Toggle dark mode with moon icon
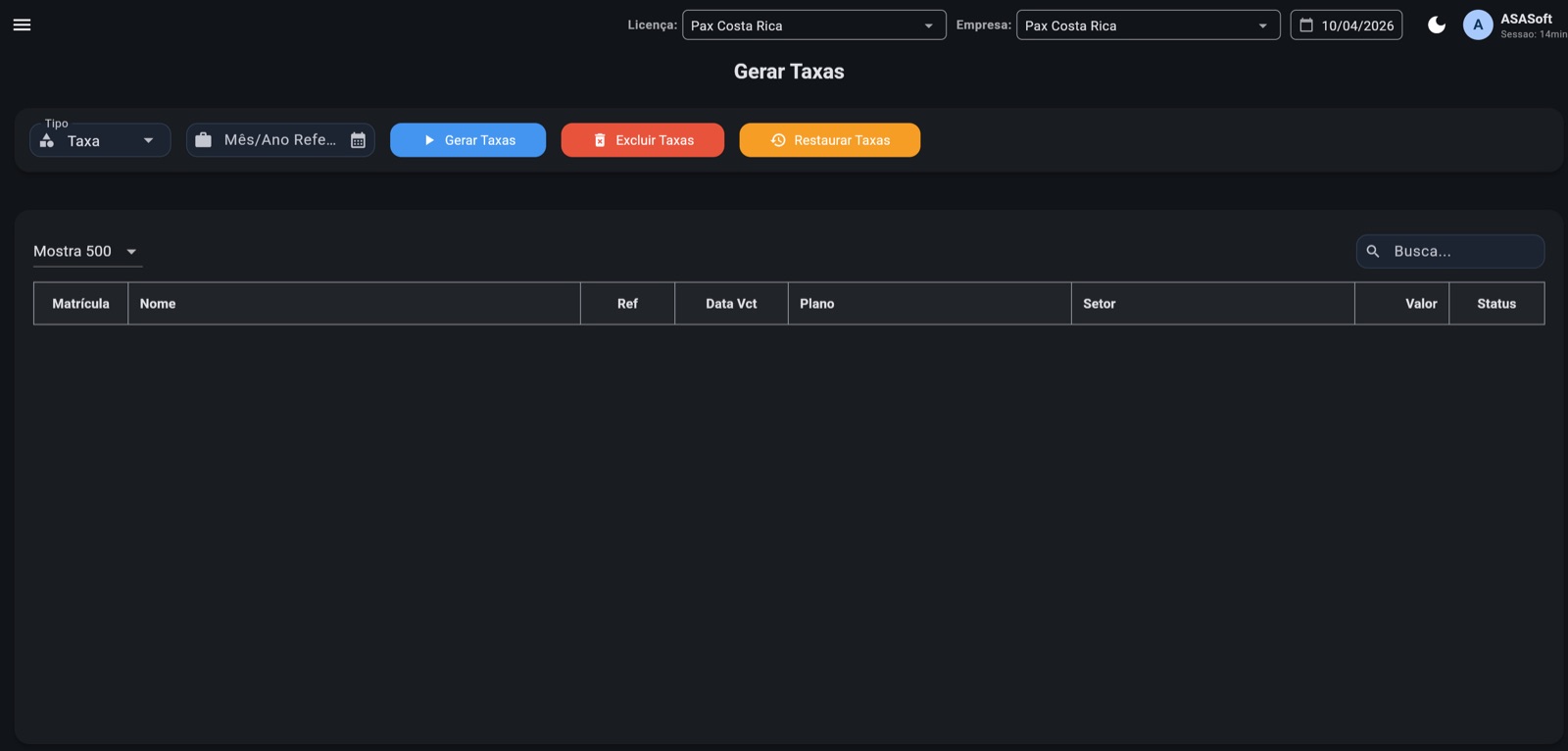The image size is (1568, 751). pyautogui.click(x=1436, y=25)
